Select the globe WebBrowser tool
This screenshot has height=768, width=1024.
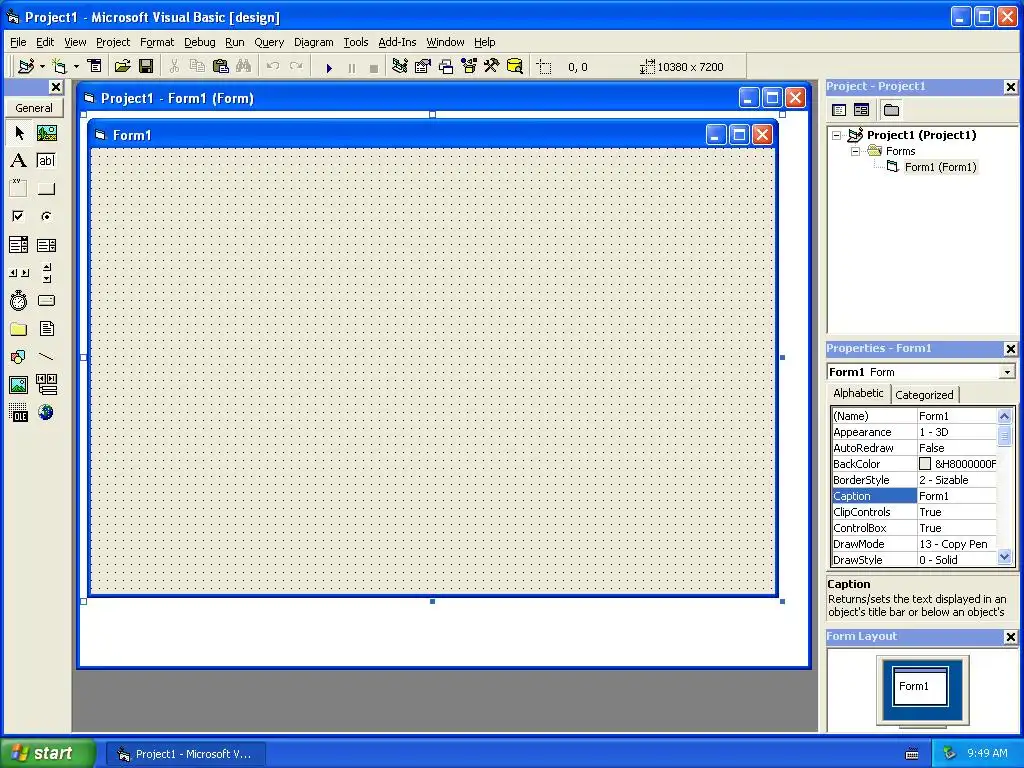46,413
